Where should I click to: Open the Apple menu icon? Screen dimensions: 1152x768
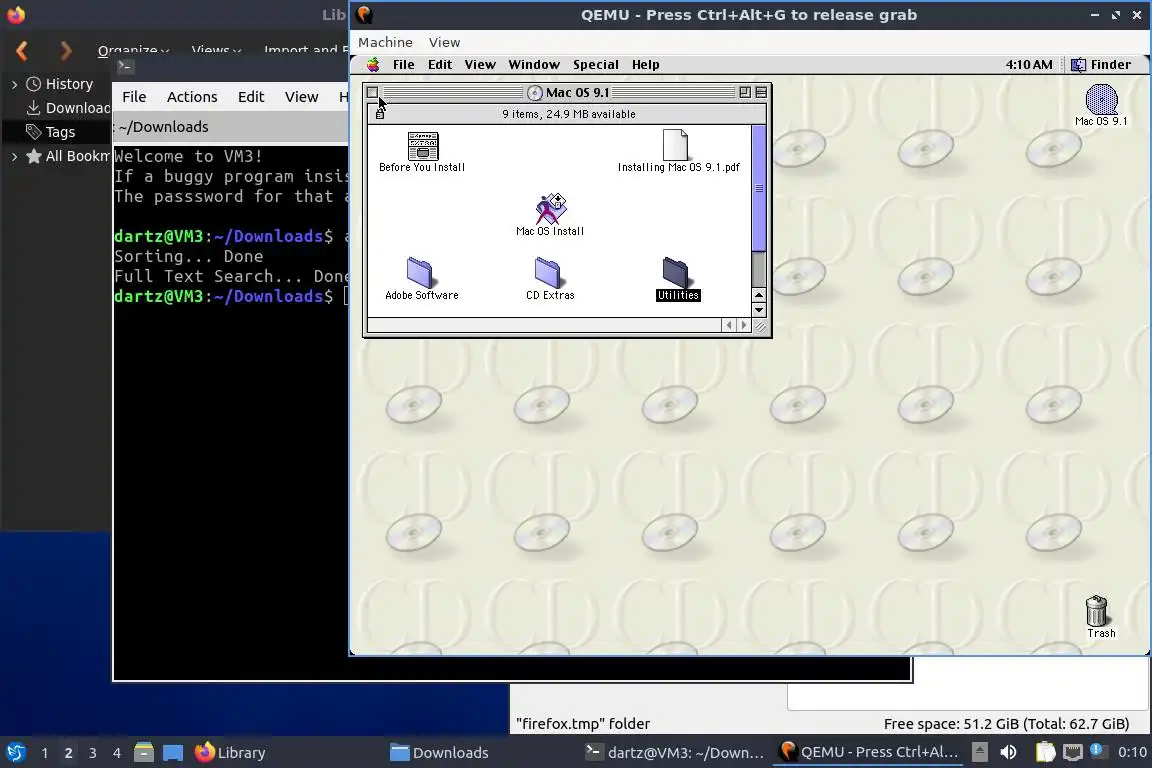(x=373, y=65)
